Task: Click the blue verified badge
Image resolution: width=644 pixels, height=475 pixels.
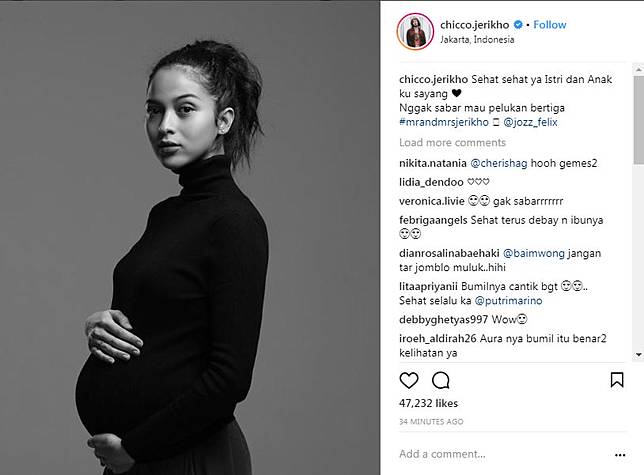Action: click(518, 25)
